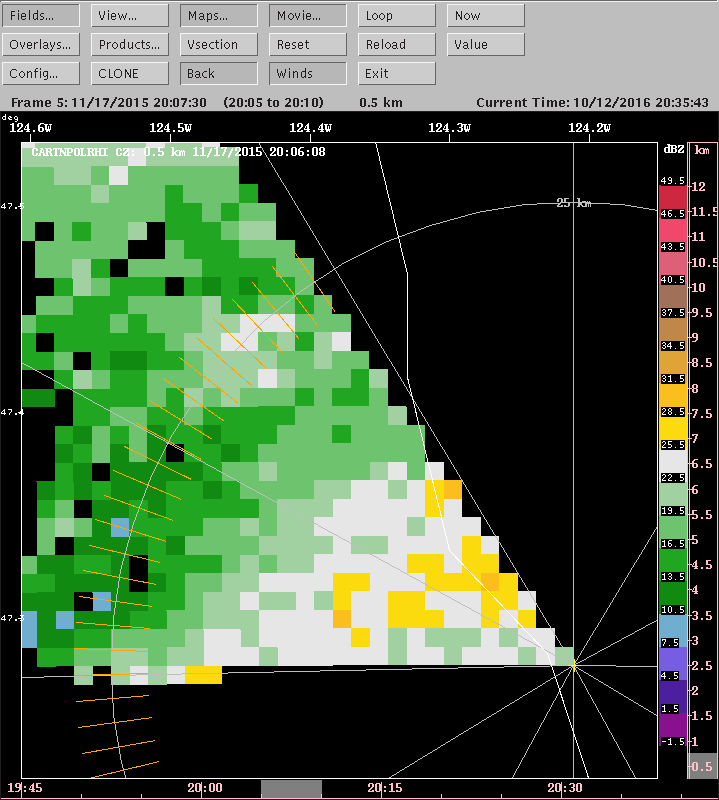Select the 12 km height level
The image size is (719, 800).
point(700,187)
